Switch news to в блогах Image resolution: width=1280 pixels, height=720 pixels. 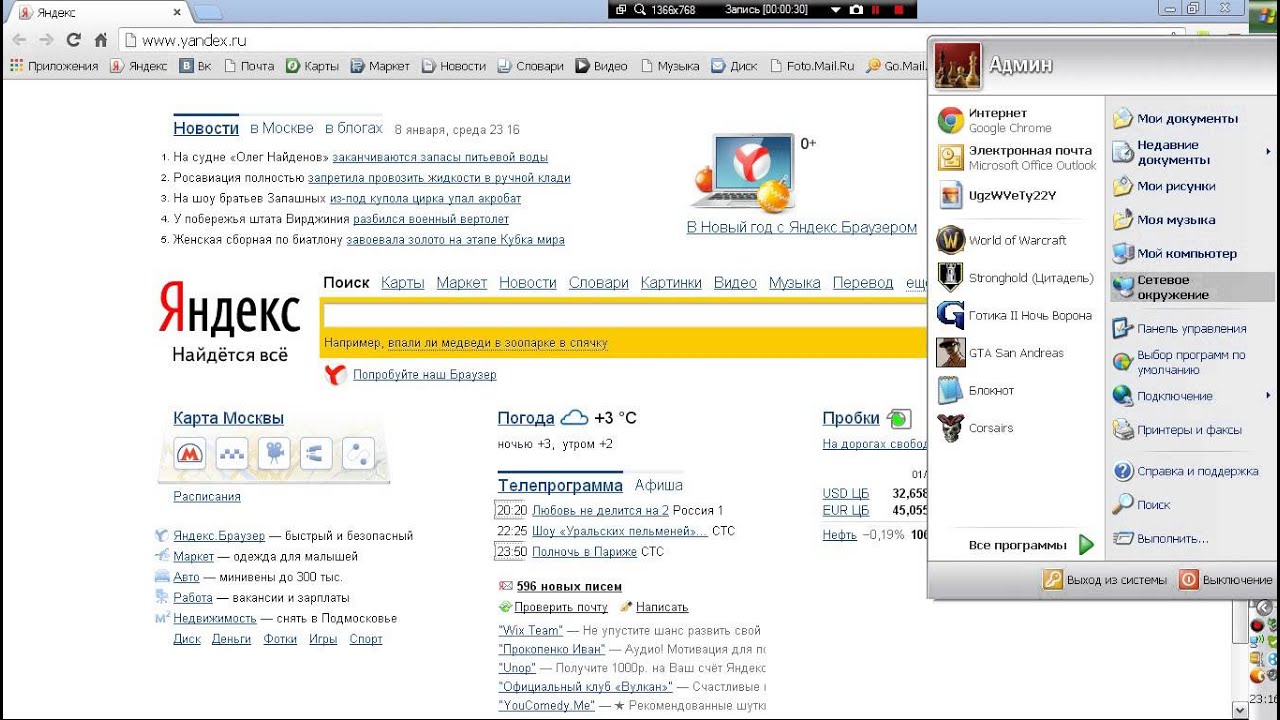click(x=354, y=128)
